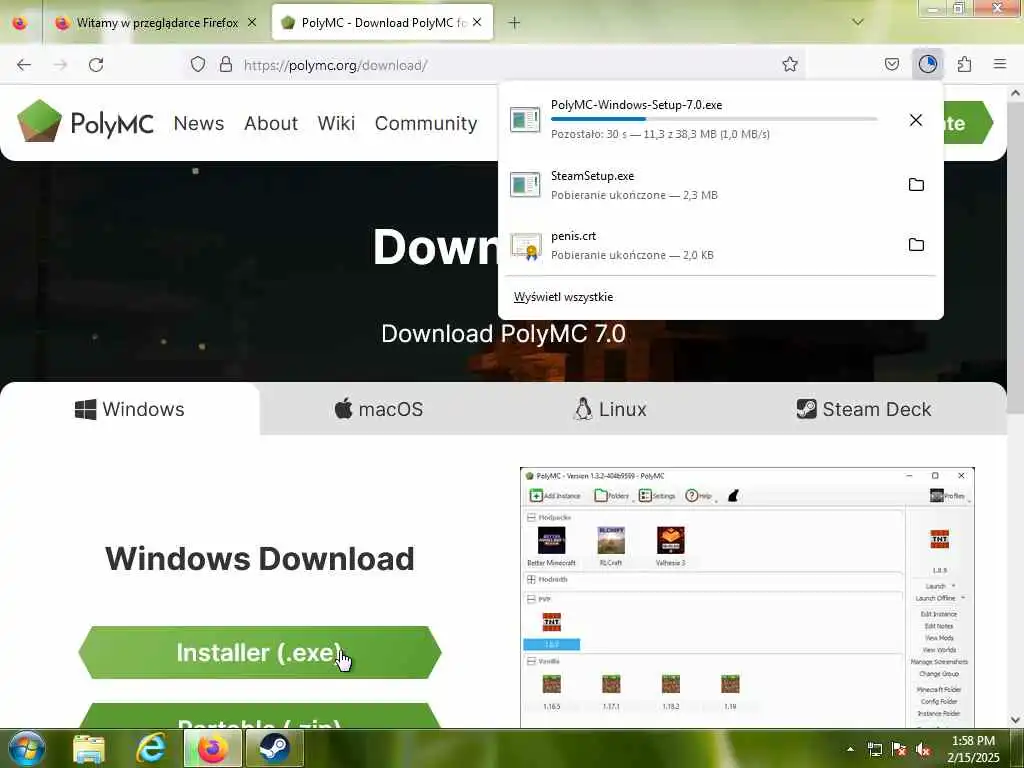The height and width of the screenshot is (768, 1024).
Task: Click the PolyMC logo in site header
Action: point(86,121)
